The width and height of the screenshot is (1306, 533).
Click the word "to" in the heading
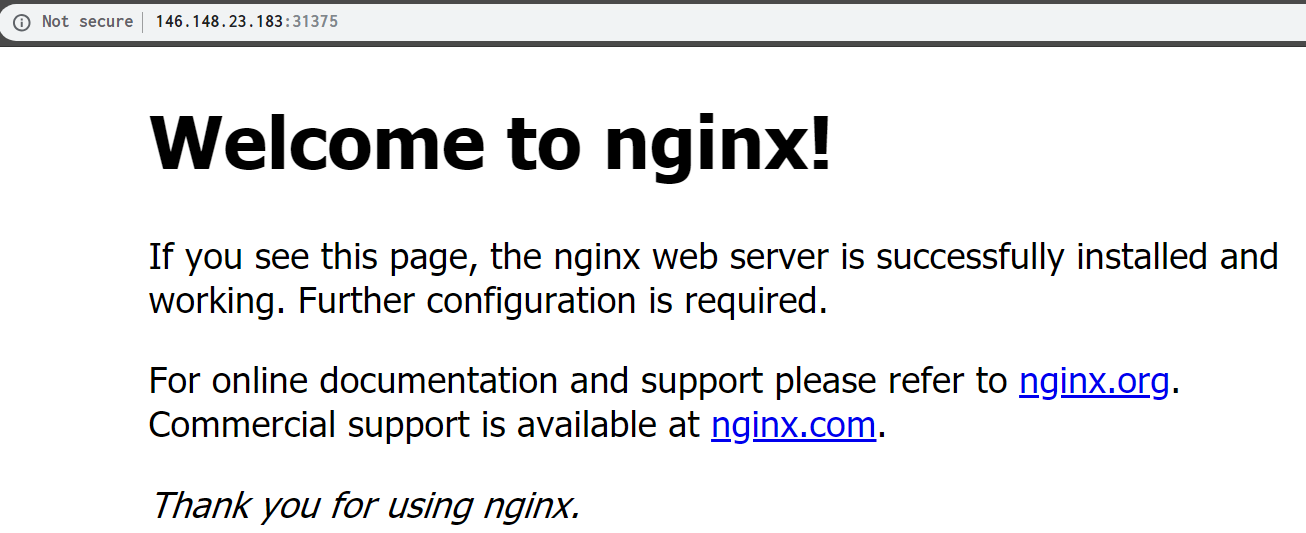click(x=545, y=143)
